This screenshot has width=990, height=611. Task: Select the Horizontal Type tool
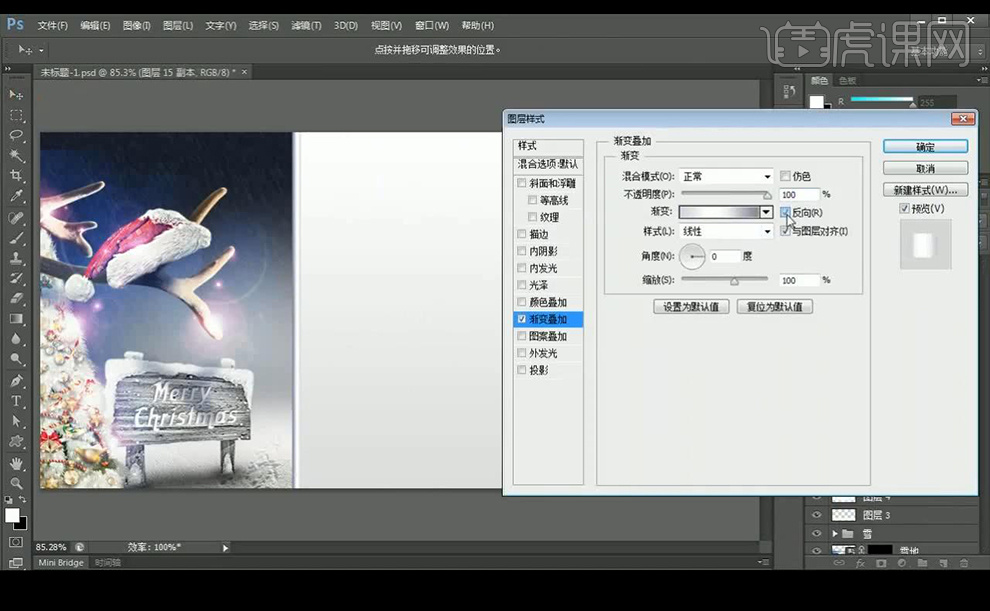pos(16,401)
